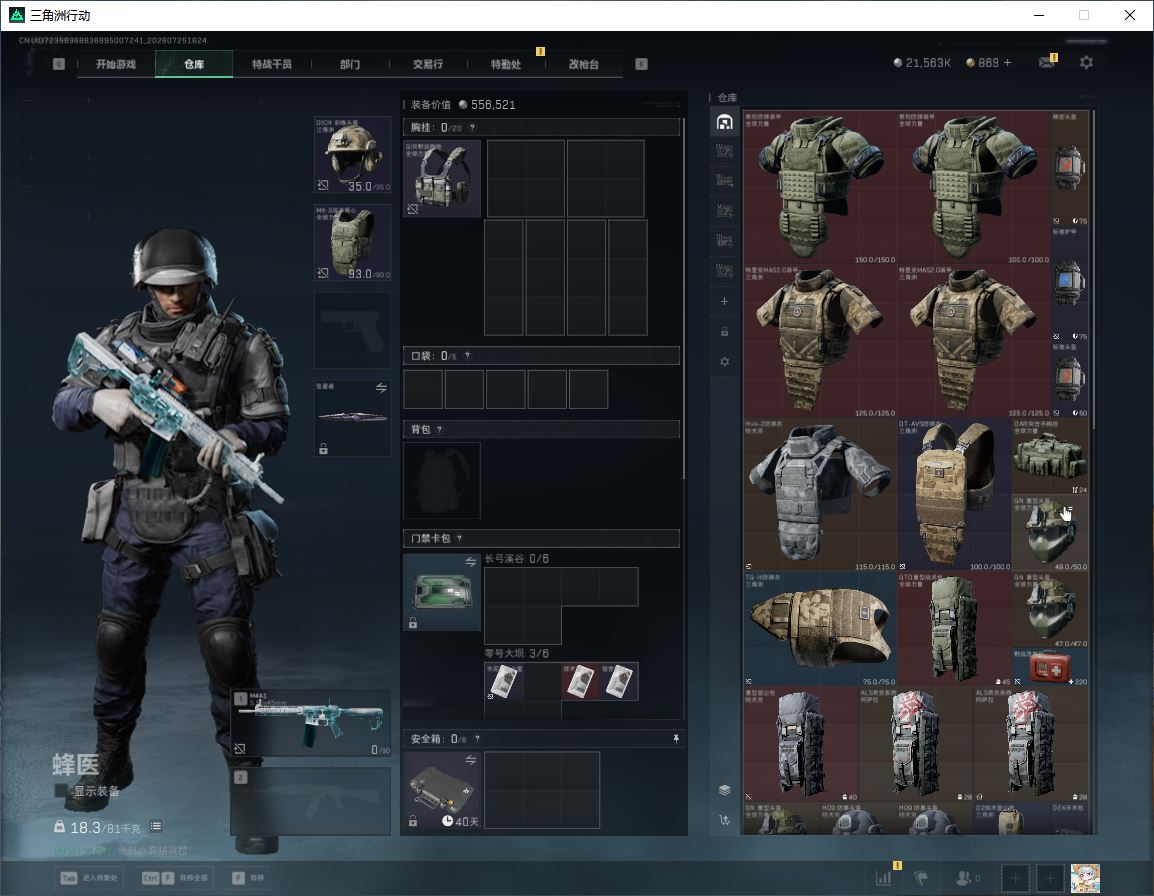Viewport: 1154px width, 896px height.
Task: Select the equipped helmet slot 35.0
Action: (353, 155)
